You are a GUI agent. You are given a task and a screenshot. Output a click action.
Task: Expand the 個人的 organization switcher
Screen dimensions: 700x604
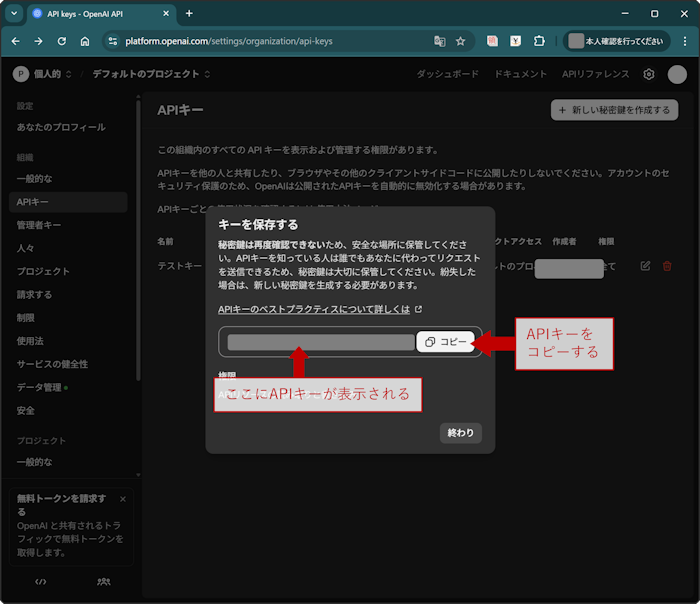coord(44,74)
